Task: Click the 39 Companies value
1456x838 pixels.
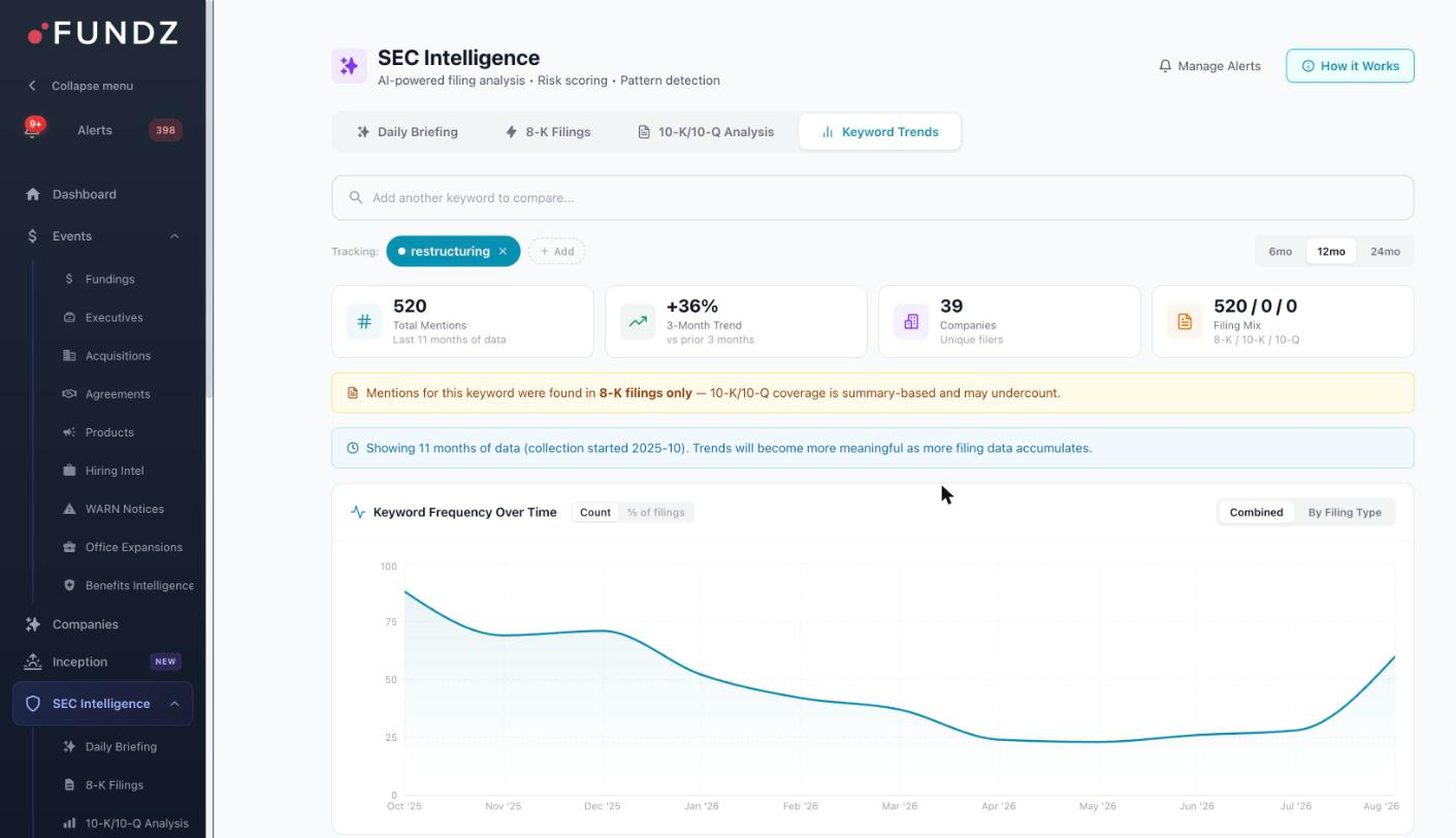Action: (951, 306)
